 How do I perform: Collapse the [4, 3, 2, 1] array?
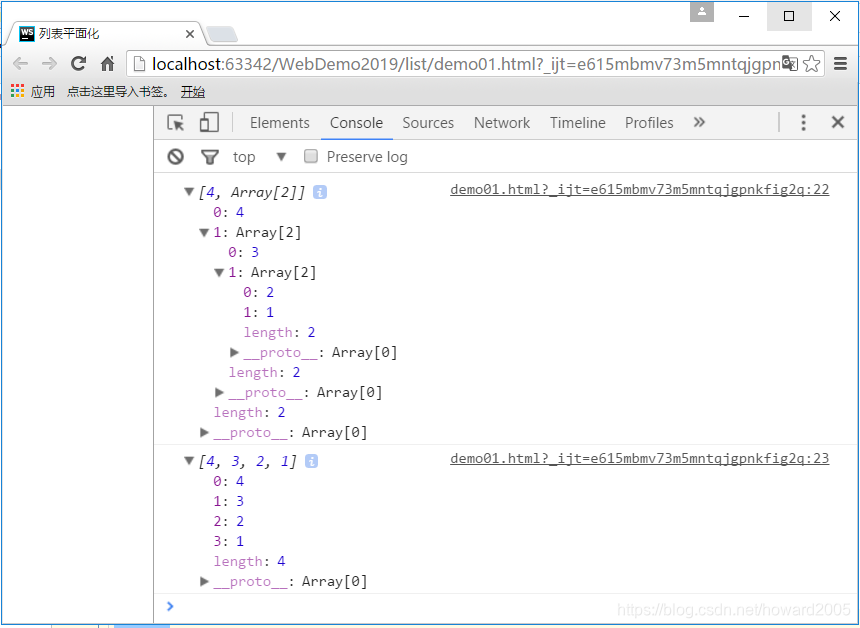[189, 461]
